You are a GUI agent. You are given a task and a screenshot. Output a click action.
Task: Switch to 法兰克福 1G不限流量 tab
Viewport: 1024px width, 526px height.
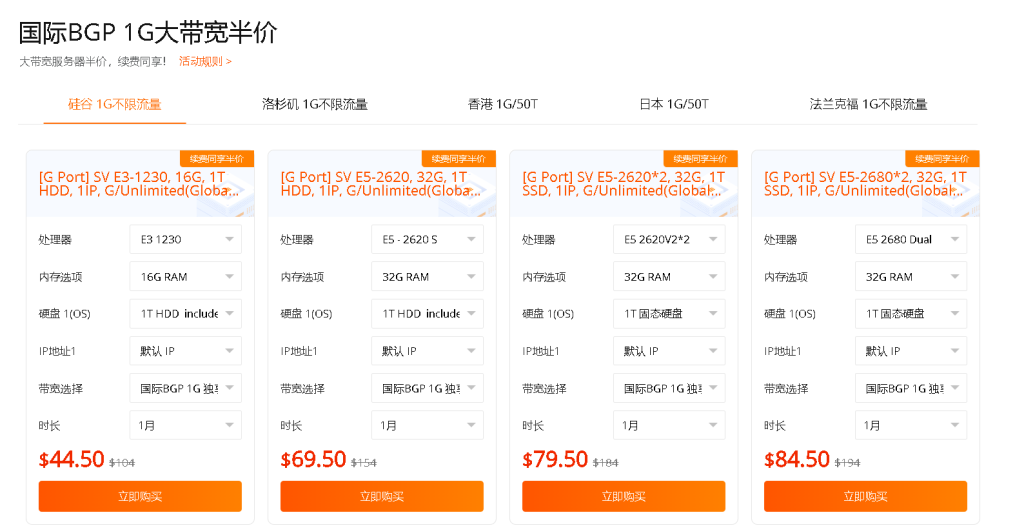pyautogui.click(x=868, y=104)
